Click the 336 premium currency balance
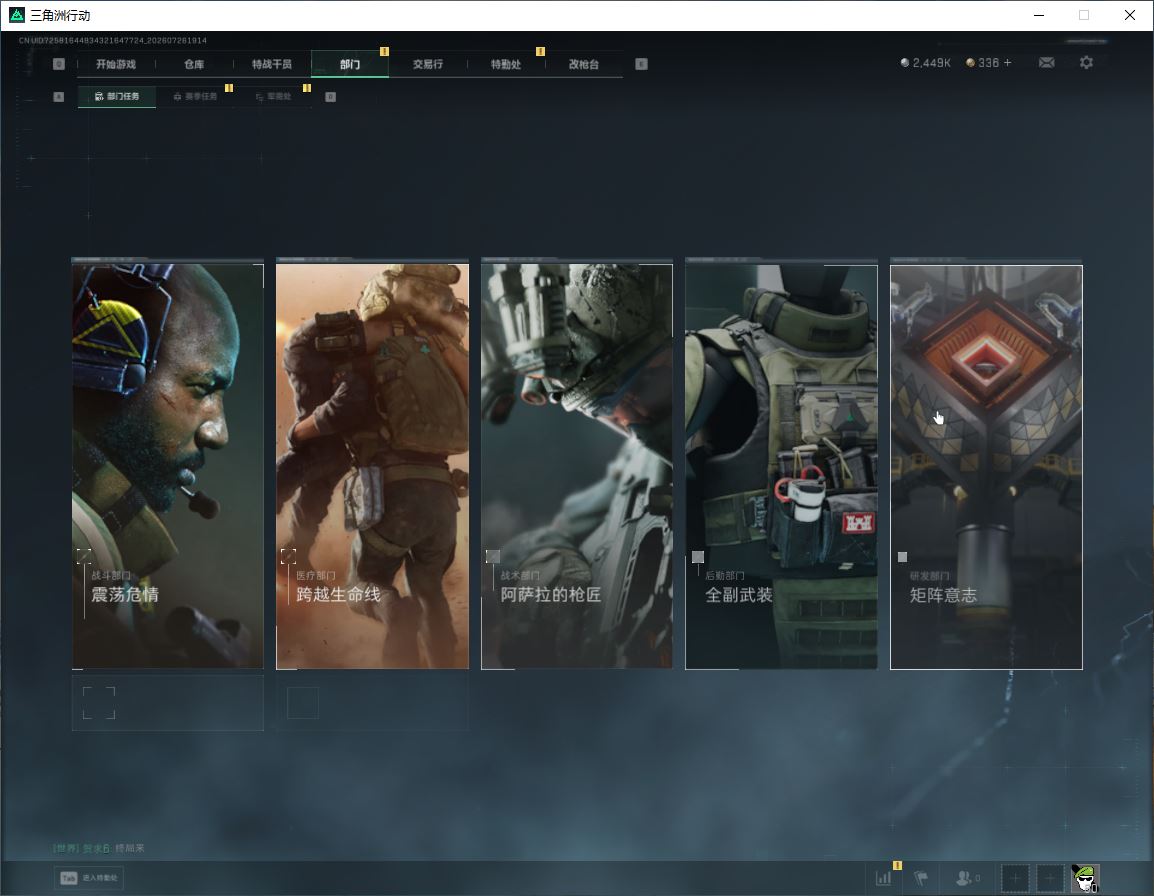Screen dimensions: 1154x896 (x=983, y=63)
